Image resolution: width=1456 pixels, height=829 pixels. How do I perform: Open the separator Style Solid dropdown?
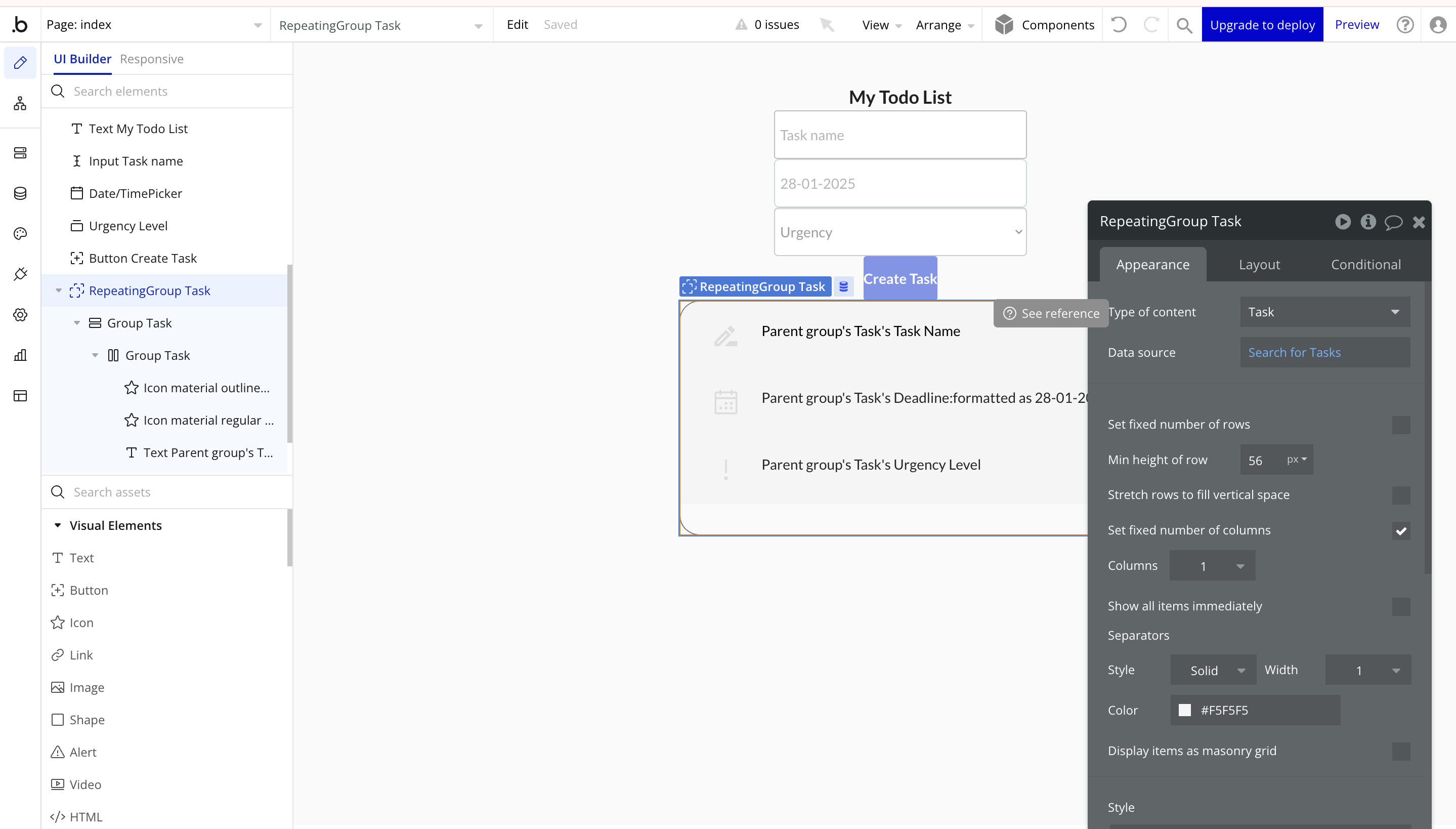1213,670
